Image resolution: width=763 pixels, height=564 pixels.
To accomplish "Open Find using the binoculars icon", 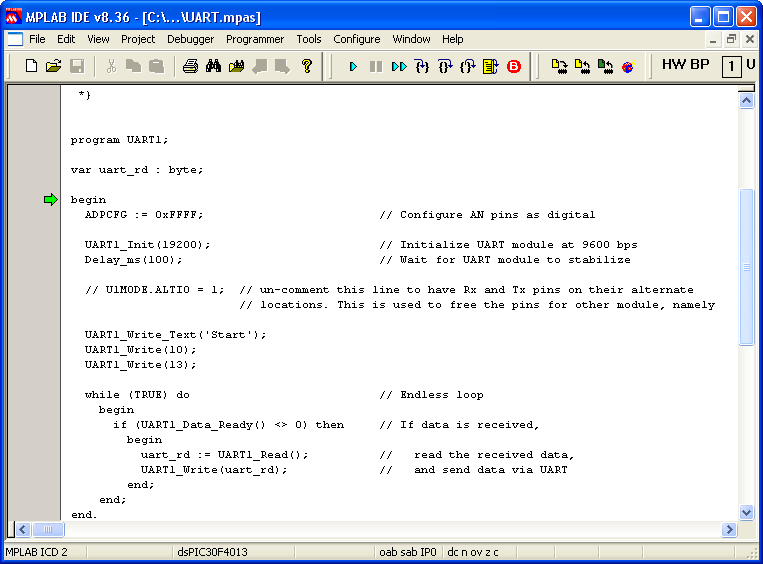I will coord(213,66).
